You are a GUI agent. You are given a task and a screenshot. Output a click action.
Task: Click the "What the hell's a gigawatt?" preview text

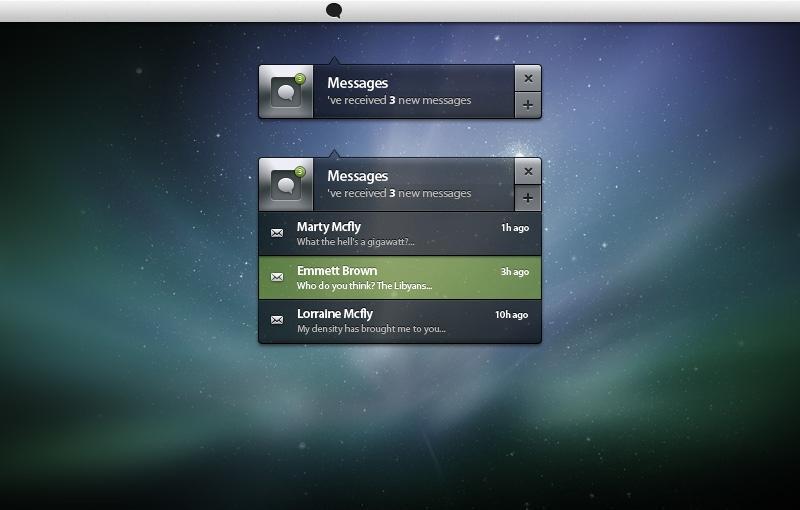point(355,242)
